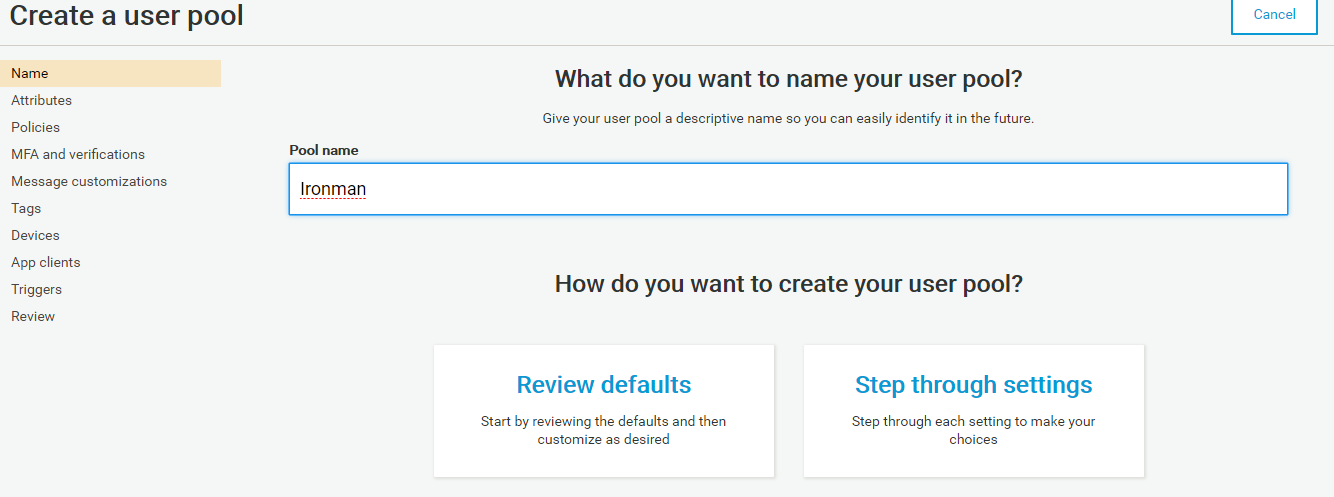This screenshot has width=1334, height=497.
Task: Open the Attributes section
Action: pyautogui.click(x=41, y=101)
